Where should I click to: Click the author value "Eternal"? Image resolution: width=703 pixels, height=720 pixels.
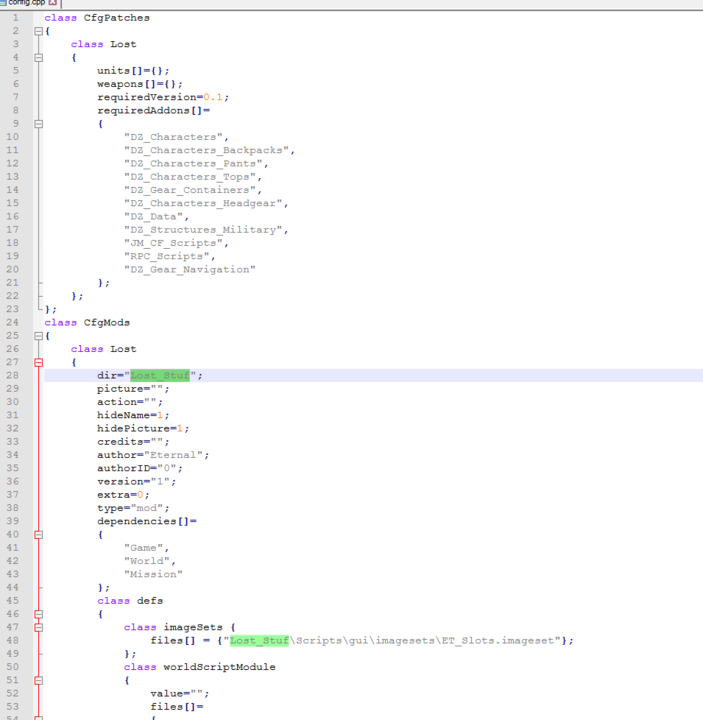coord(173,455)
